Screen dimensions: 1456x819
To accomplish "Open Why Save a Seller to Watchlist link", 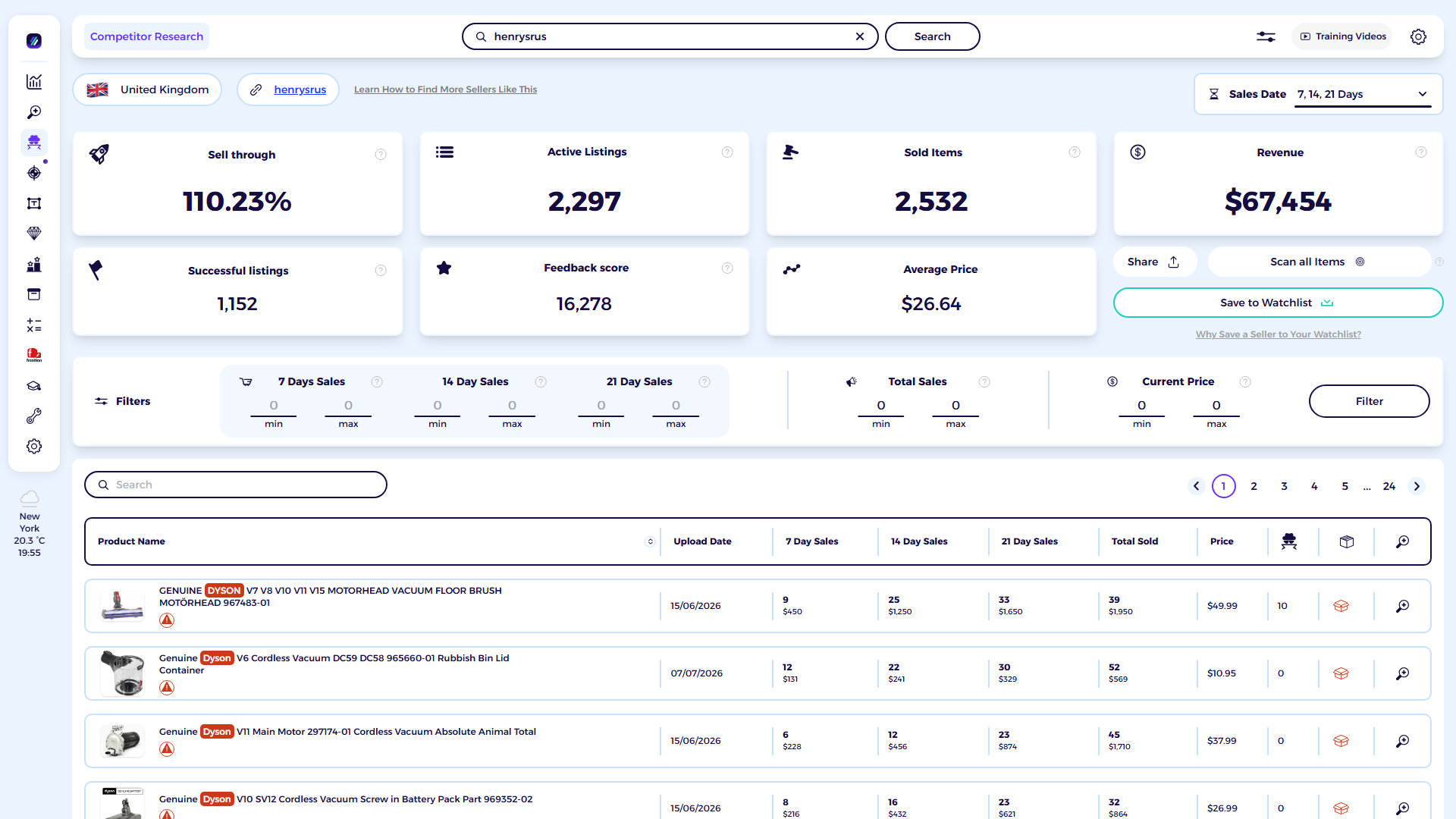I will (1278, 334).
